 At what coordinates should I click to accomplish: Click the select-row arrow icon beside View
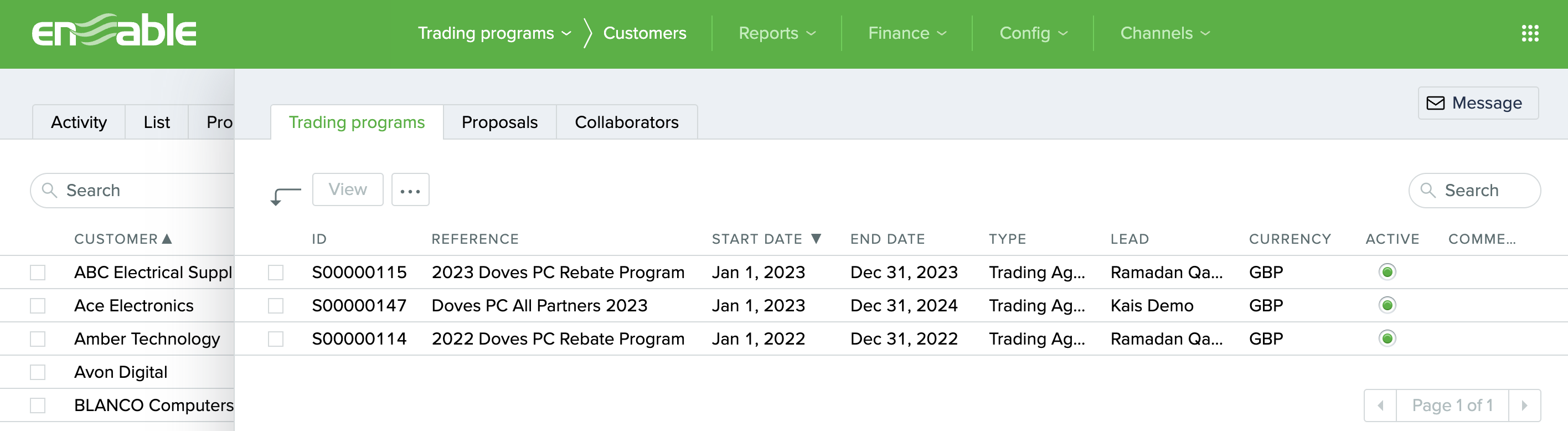coord(286,196)
